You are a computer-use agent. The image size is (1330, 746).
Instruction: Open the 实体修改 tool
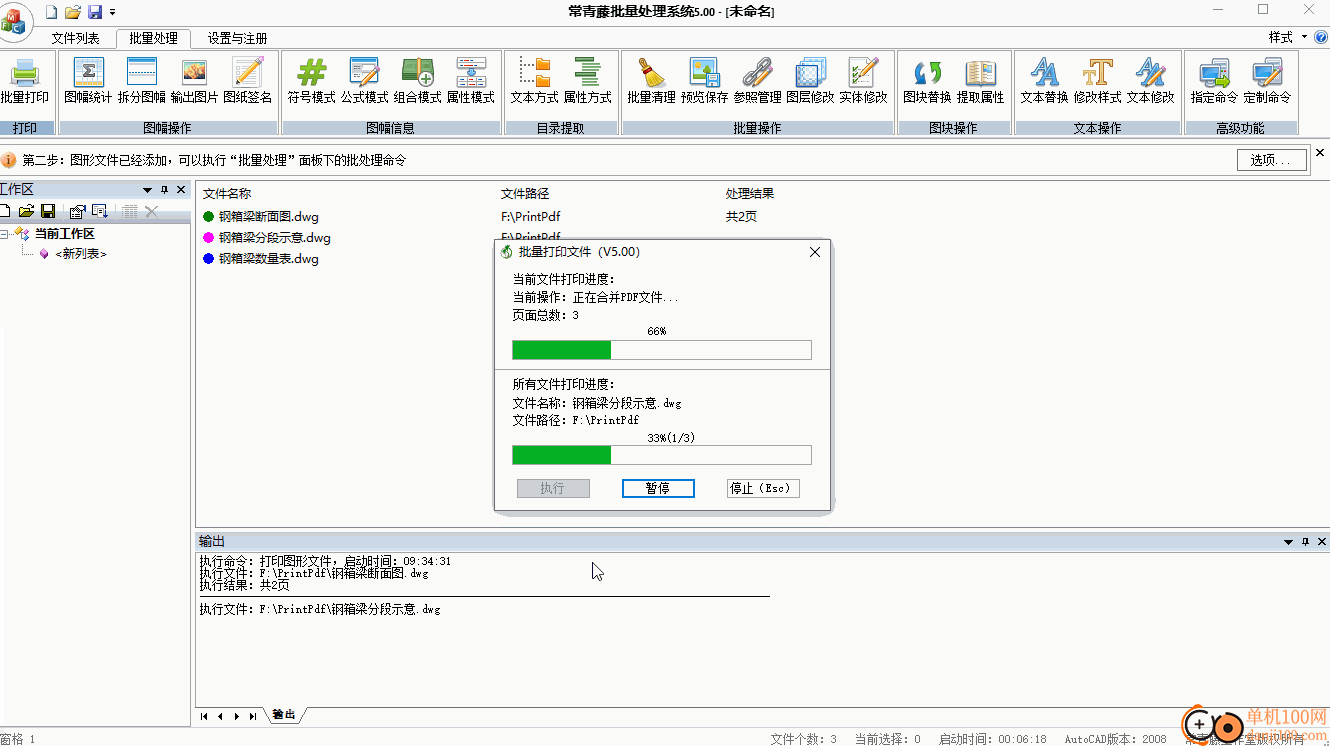(863, 81)
